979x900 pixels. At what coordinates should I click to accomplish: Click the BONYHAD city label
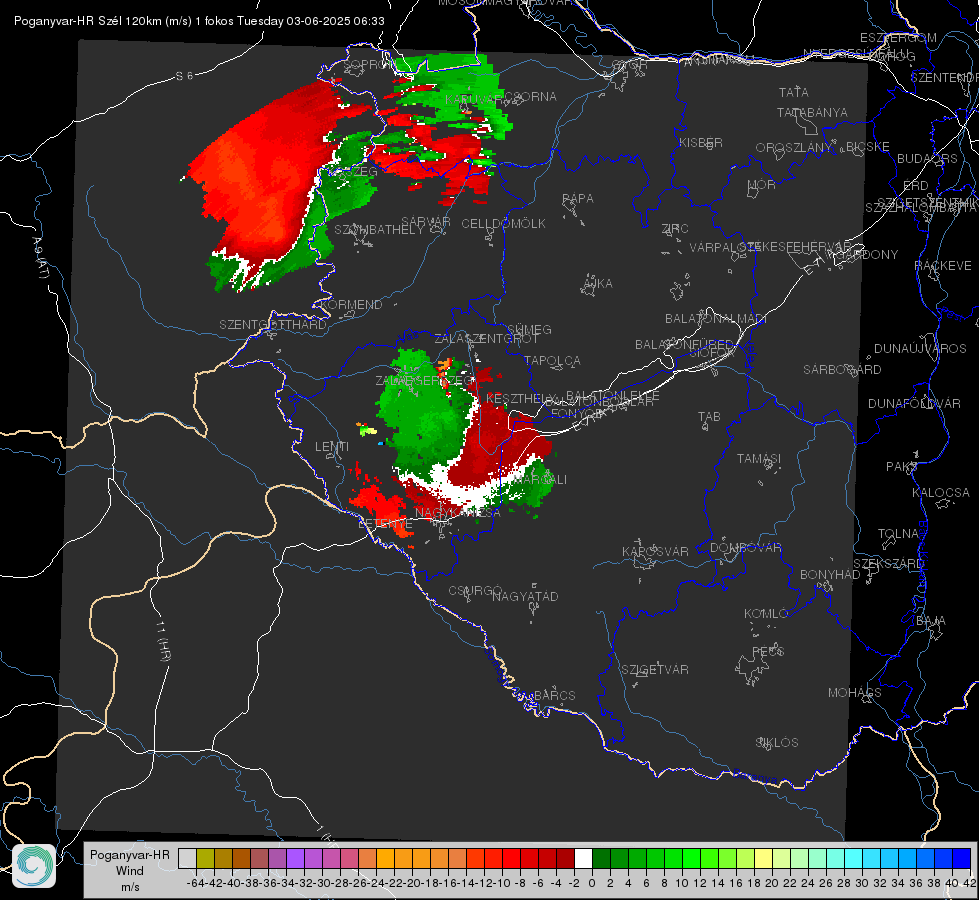(830, 575)
